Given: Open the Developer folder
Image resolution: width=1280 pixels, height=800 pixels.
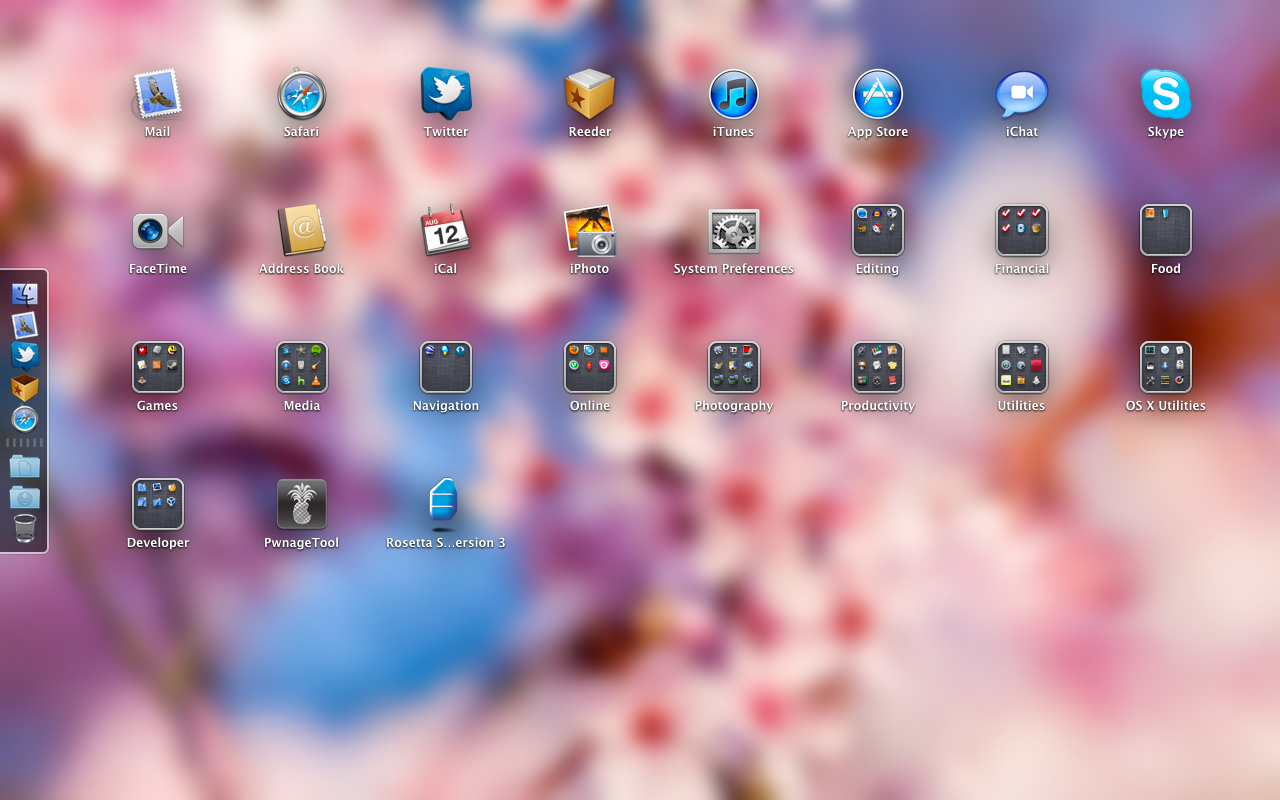Looking at the screenshot, I should [x=158, y=504].
